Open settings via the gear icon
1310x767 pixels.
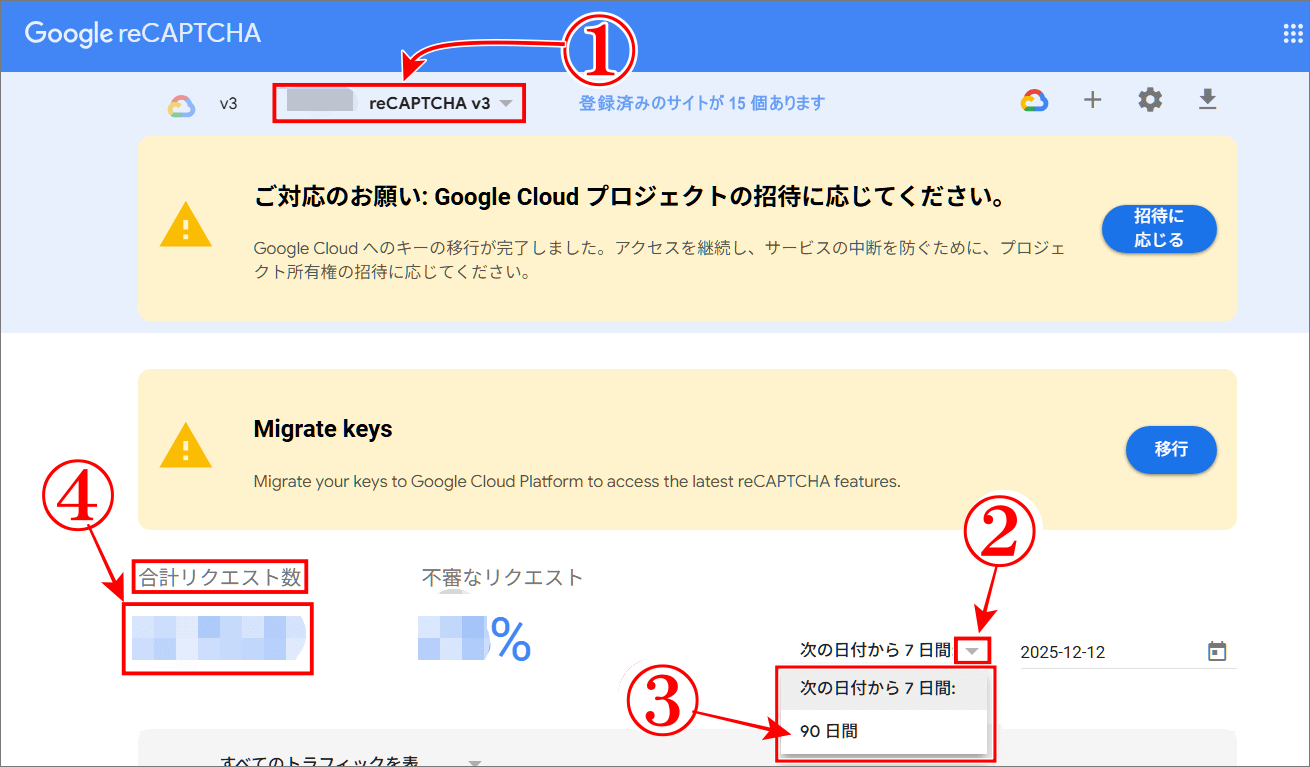[x=1149, y=100]
